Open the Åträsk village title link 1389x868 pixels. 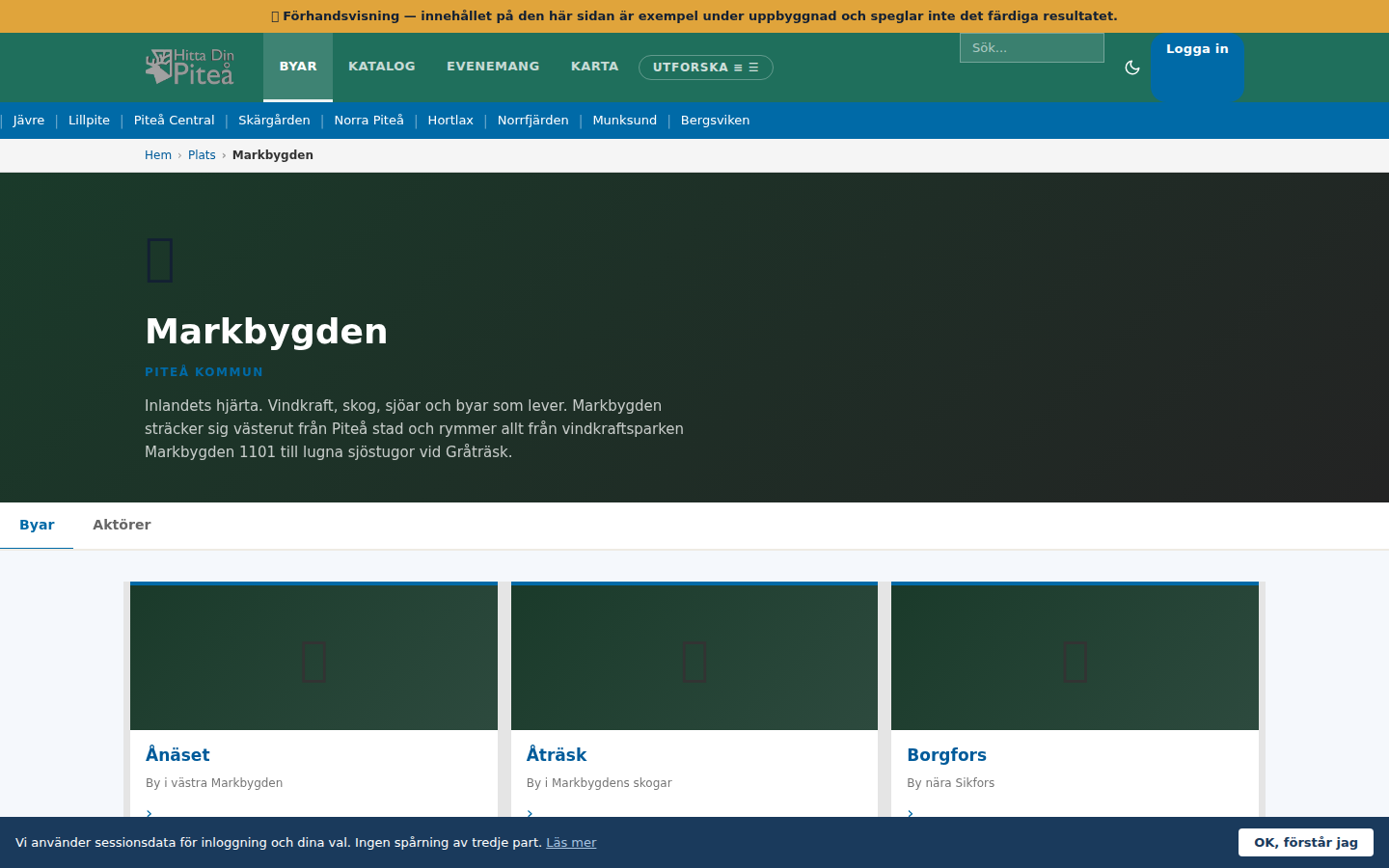[x=557, y=755]
